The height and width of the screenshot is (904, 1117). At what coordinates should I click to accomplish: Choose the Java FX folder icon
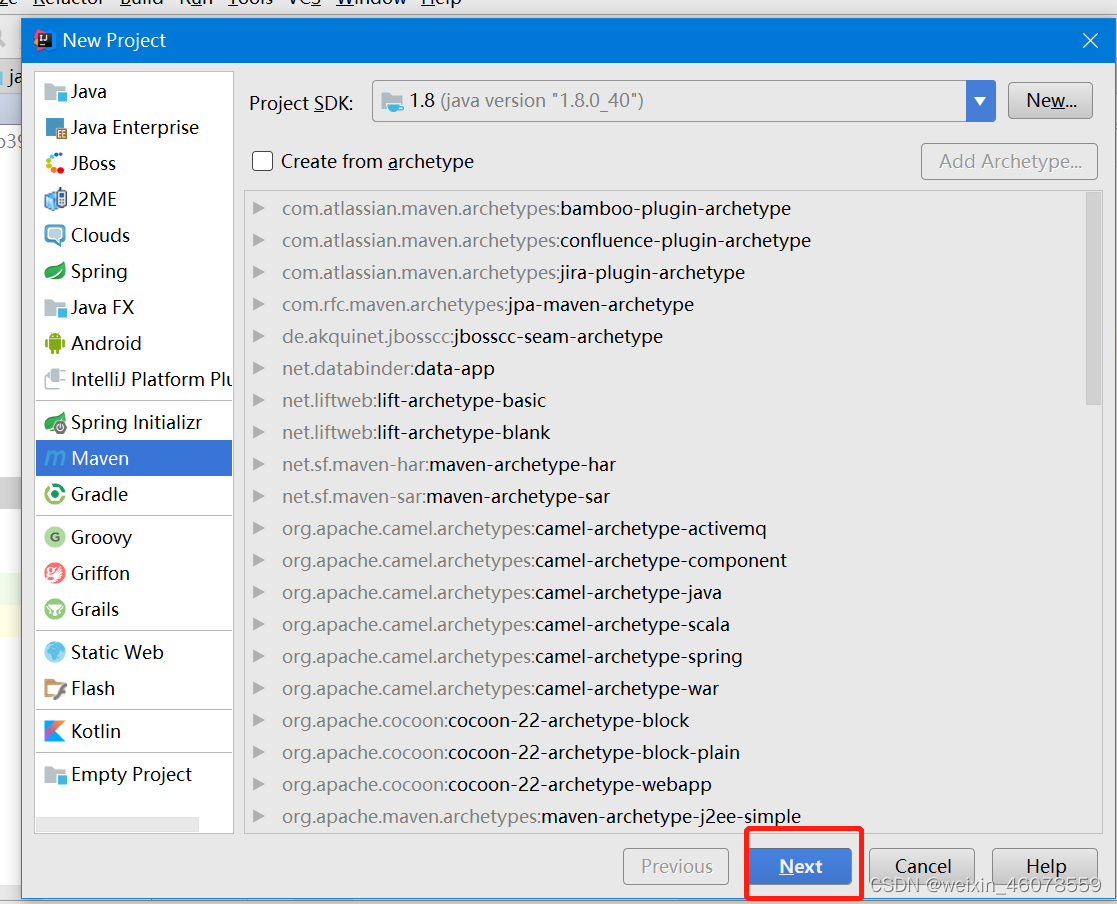55,308
